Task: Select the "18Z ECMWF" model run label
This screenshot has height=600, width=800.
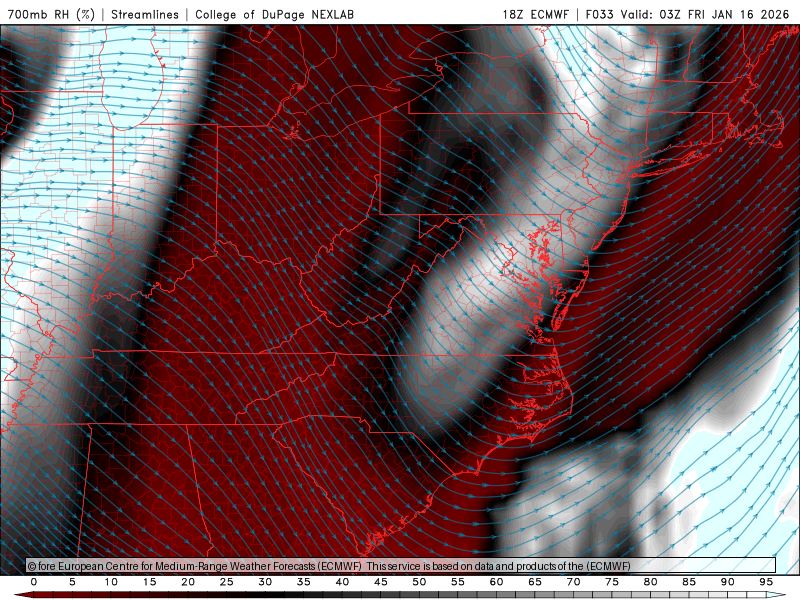Action: (535, 14)
